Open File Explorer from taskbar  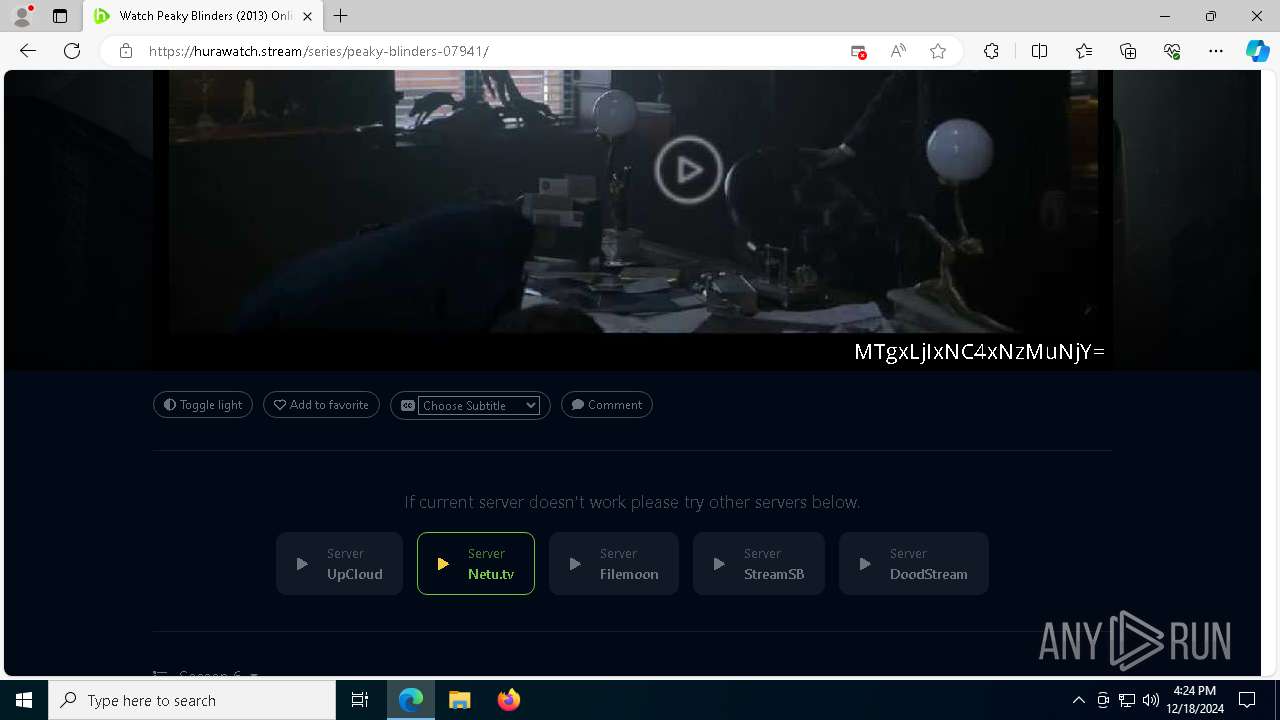pyautogui.click(x=460, y=700)
